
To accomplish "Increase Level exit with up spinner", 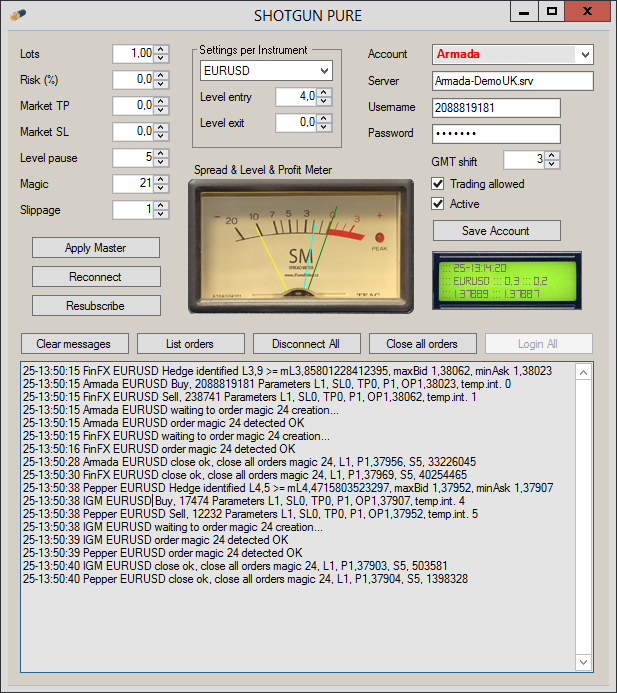I will 324,119.
